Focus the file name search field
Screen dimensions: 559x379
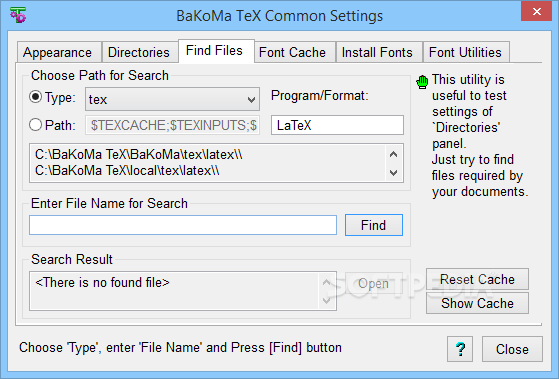[x=183, y=225]
